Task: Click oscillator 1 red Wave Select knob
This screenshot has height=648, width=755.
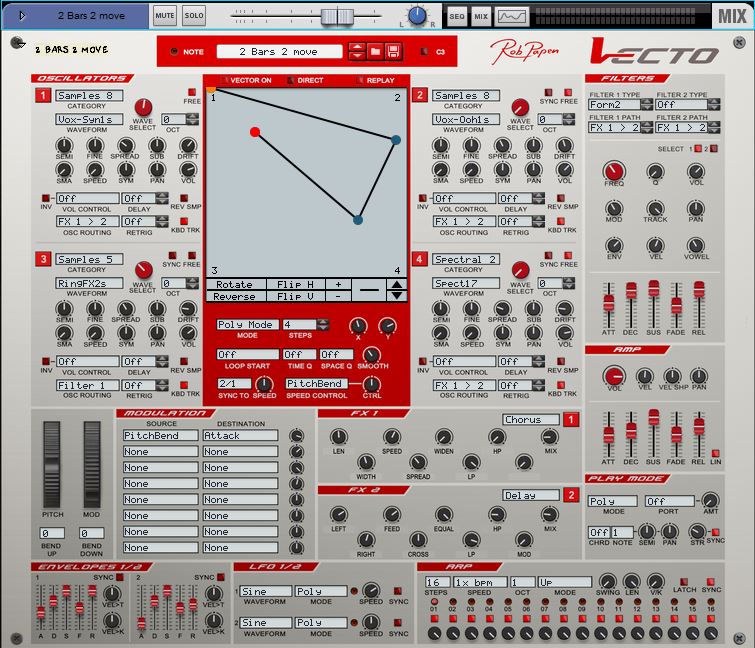Action: [143, 107]
